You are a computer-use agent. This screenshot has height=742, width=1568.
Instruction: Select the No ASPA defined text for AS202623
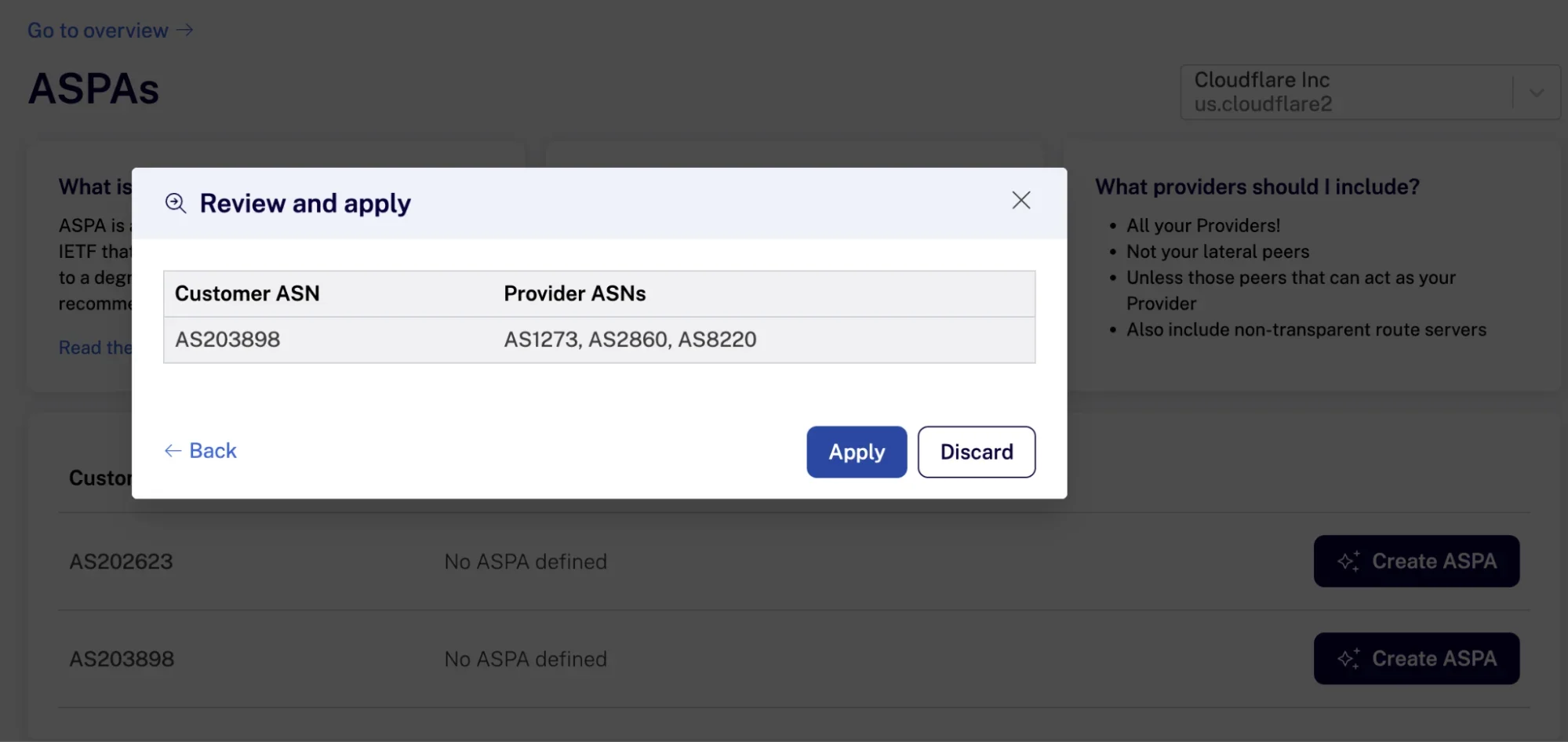pyautogui.click(x=526, y=561)
